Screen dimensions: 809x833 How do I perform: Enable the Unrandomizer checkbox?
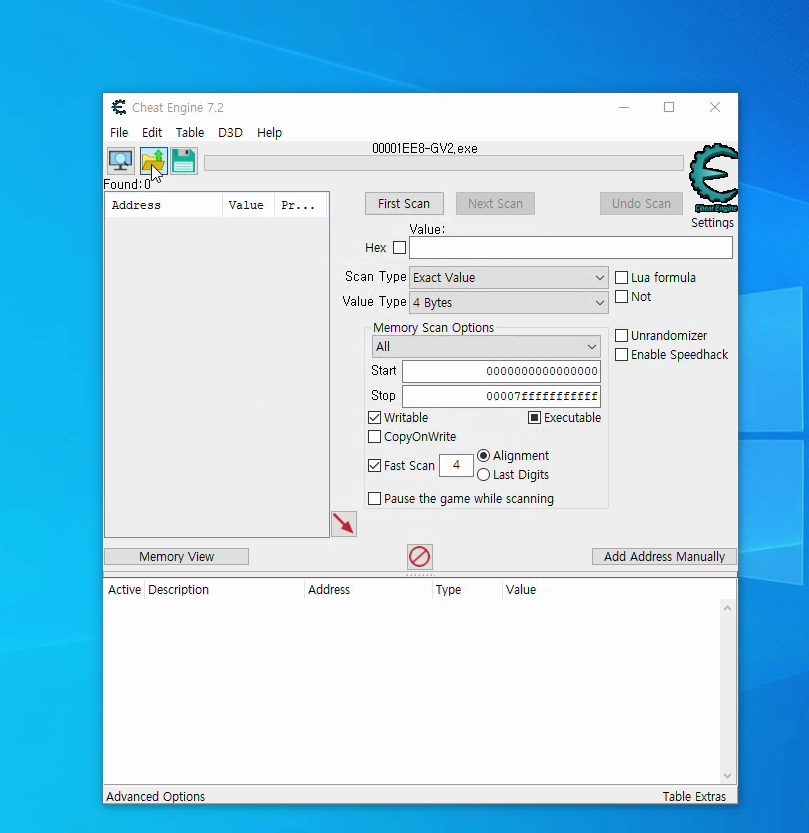(621, 336)
